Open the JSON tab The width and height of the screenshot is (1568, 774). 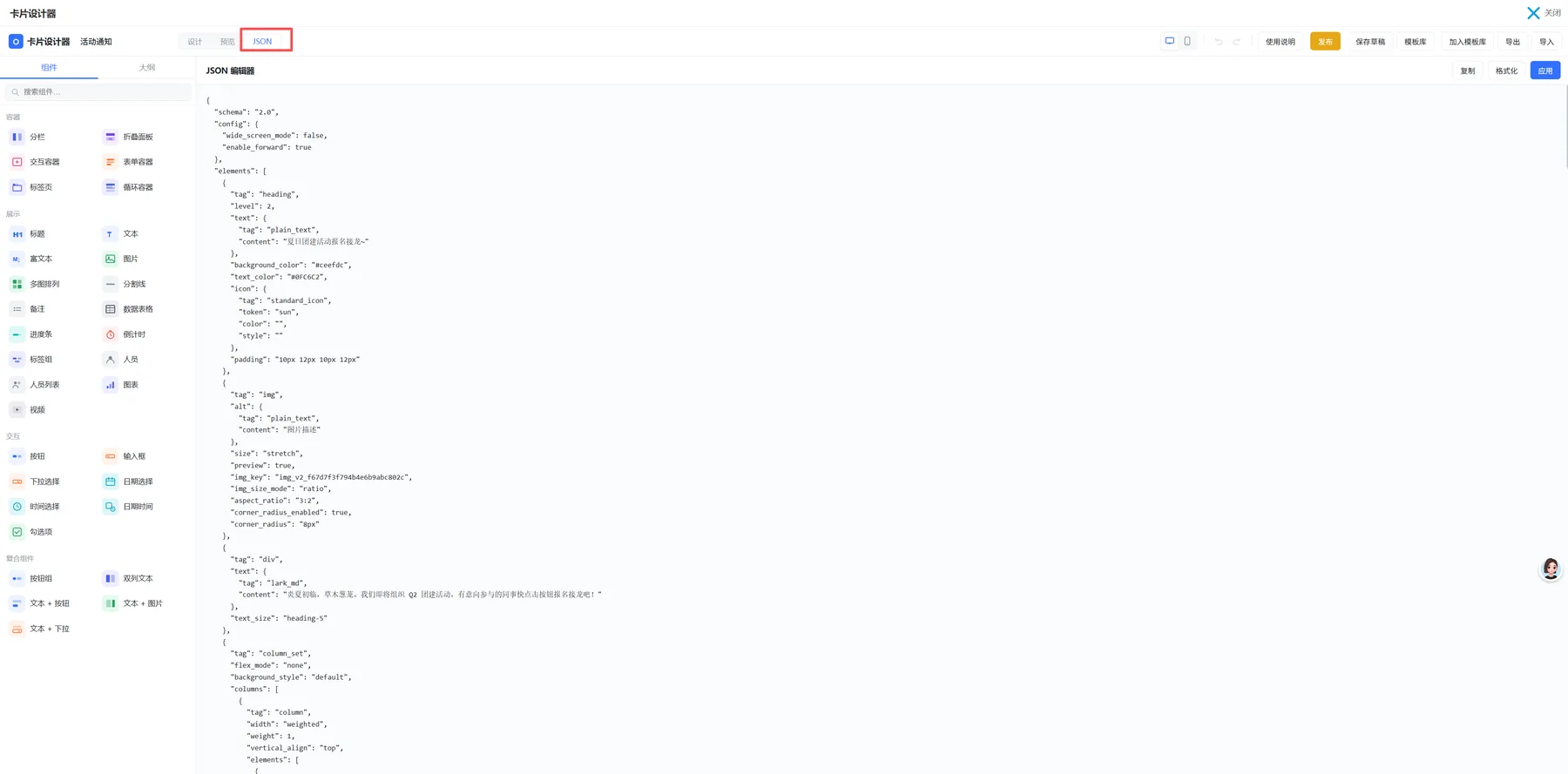tap(262, 42)
